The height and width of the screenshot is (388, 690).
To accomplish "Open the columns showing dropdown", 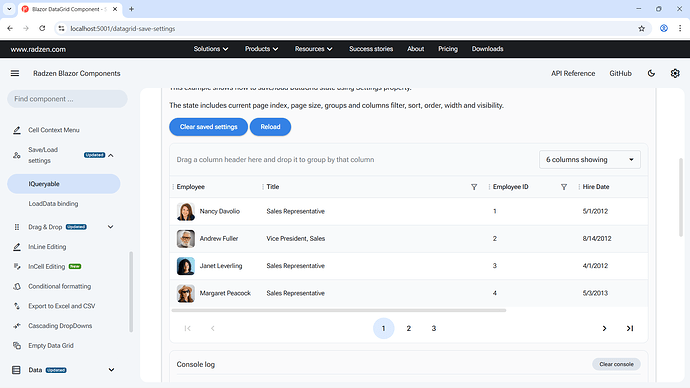I will 590,160.
